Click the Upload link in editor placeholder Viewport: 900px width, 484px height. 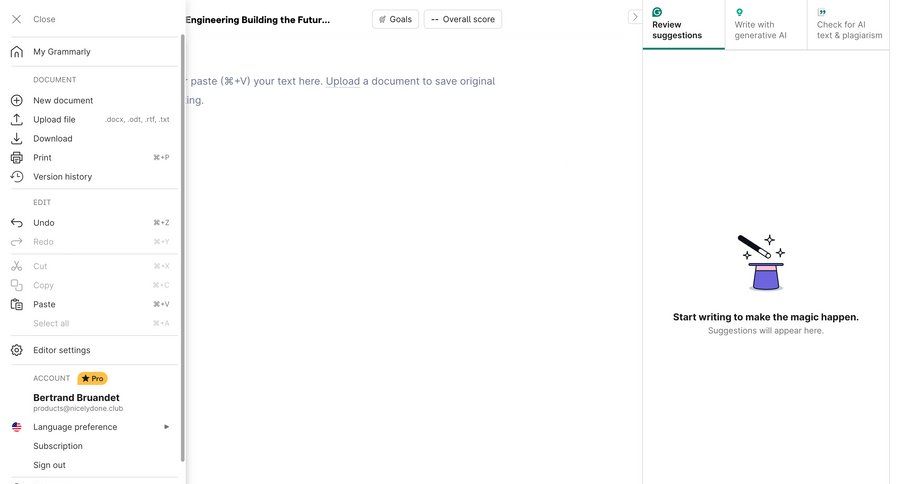(x=343, y=82)
